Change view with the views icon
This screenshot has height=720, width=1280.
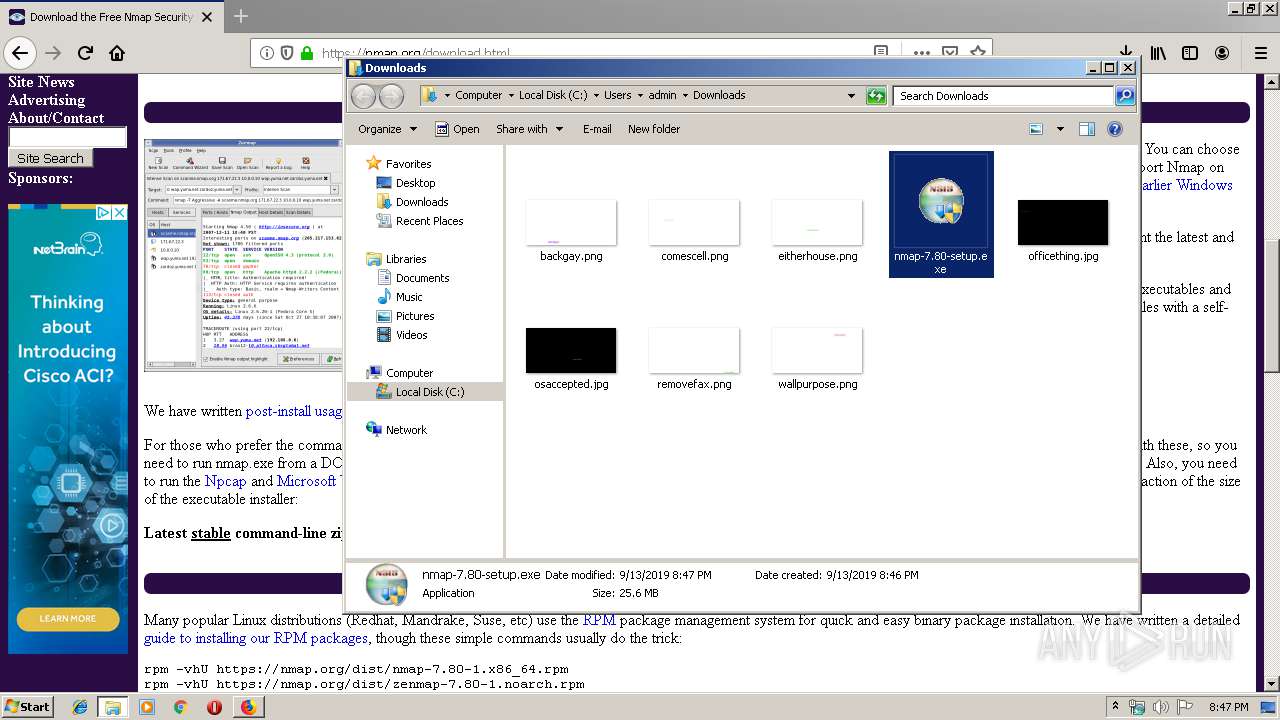pos(1036,129)
